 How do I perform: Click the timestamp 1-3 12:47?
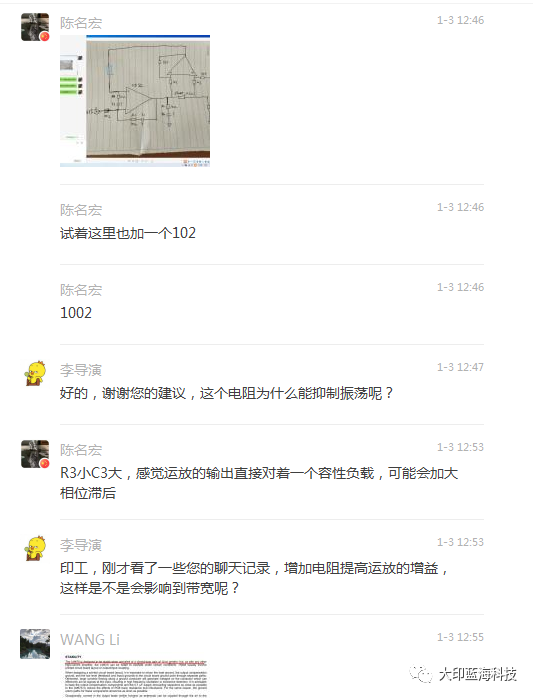460,367
